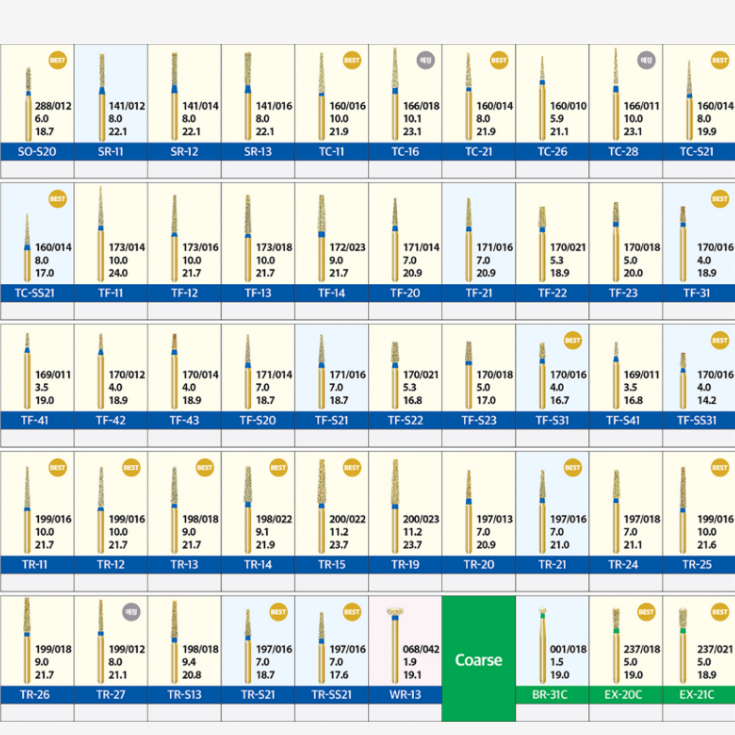This screenshot has width=735, height=735.
Task: Click the TC-16 label bar
Action: (x=405, y=151)
